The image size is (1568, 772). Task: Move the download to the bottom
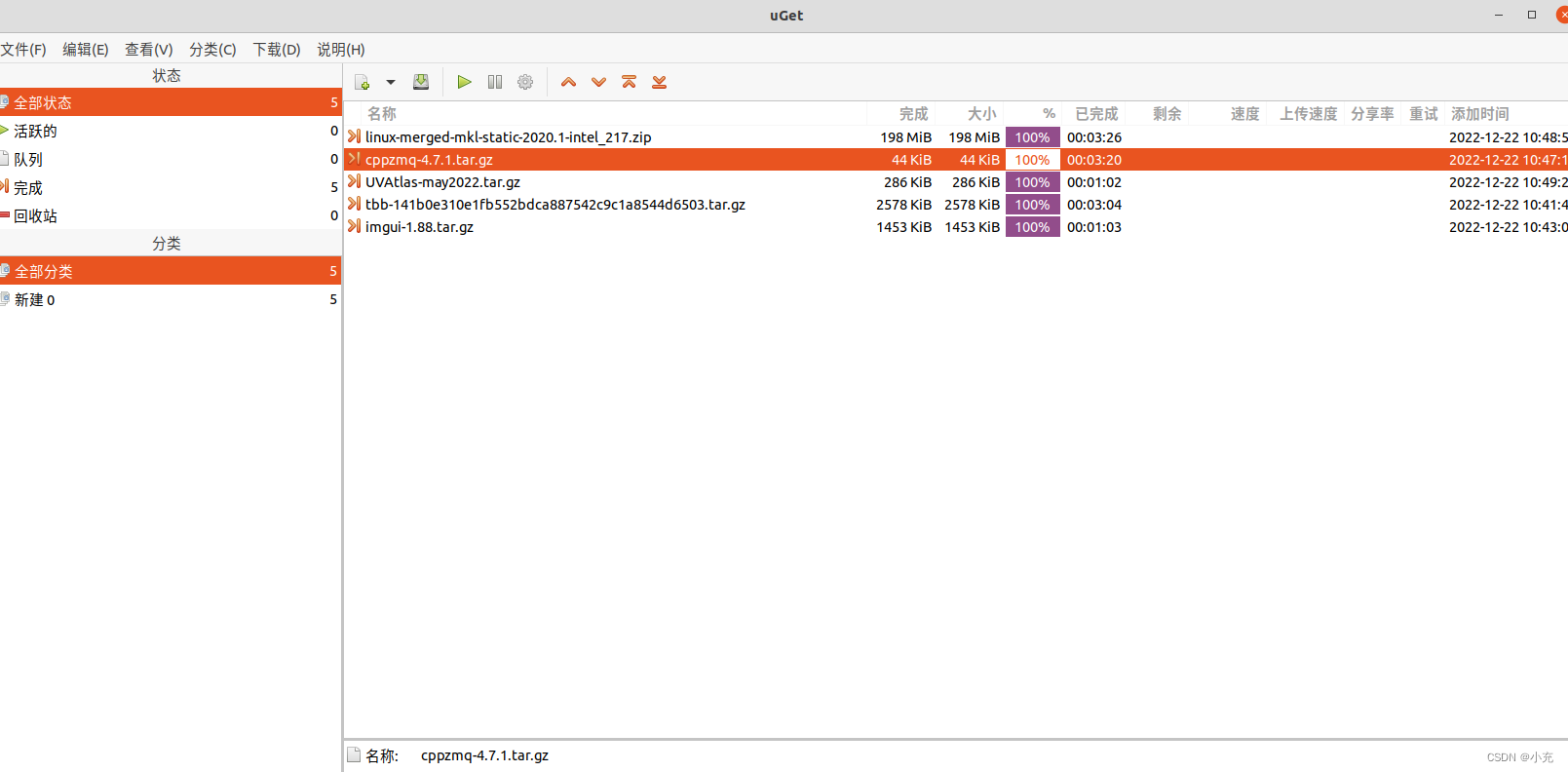(x=660, y=82)
